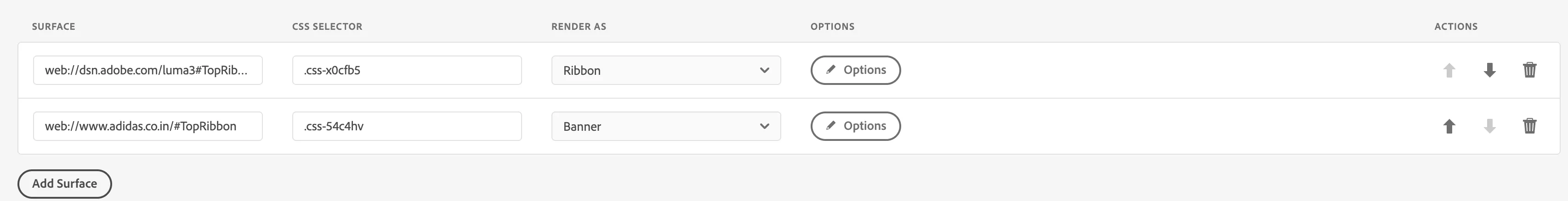The height and width of the screenshot is (201, 1568).
Task: Click the disabled down arrow in adidas row
Action: point(1489,126)
